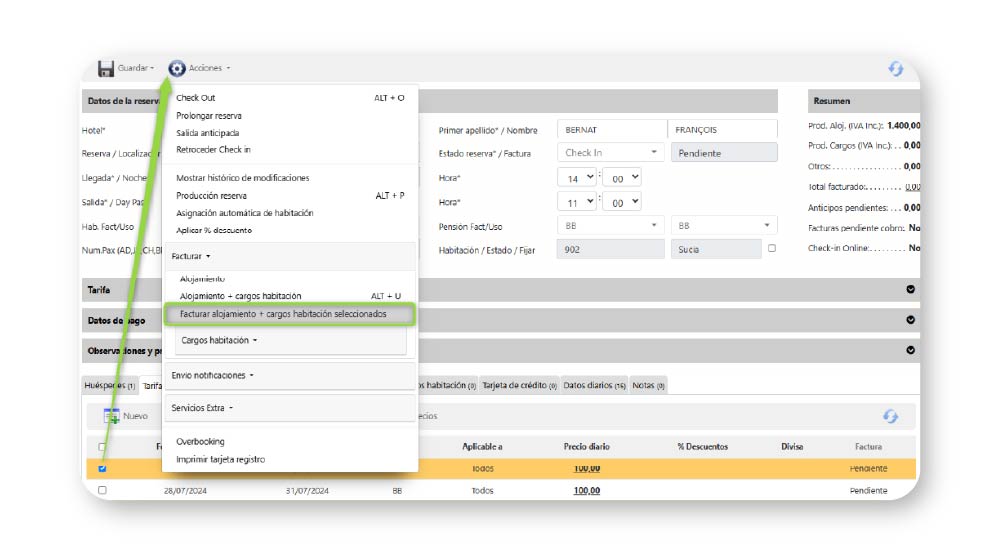The width and height of the screenshot is (1000, 559).
Task: Expand the Observaciones section chevron icon
Action: click(910, 350)
